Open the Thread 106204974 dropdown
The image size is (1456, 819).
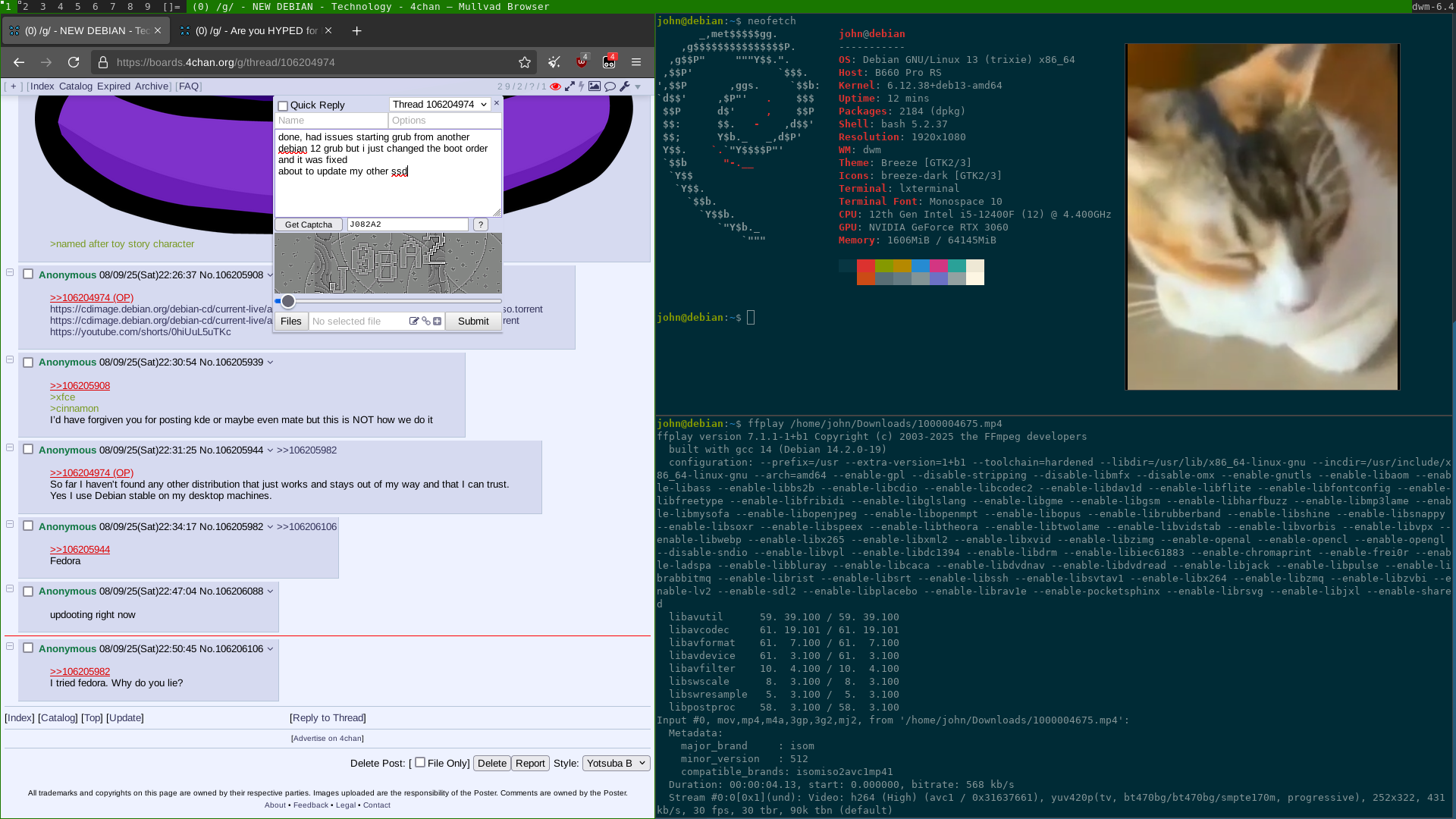pyautogui.click(x=439, y=105)
